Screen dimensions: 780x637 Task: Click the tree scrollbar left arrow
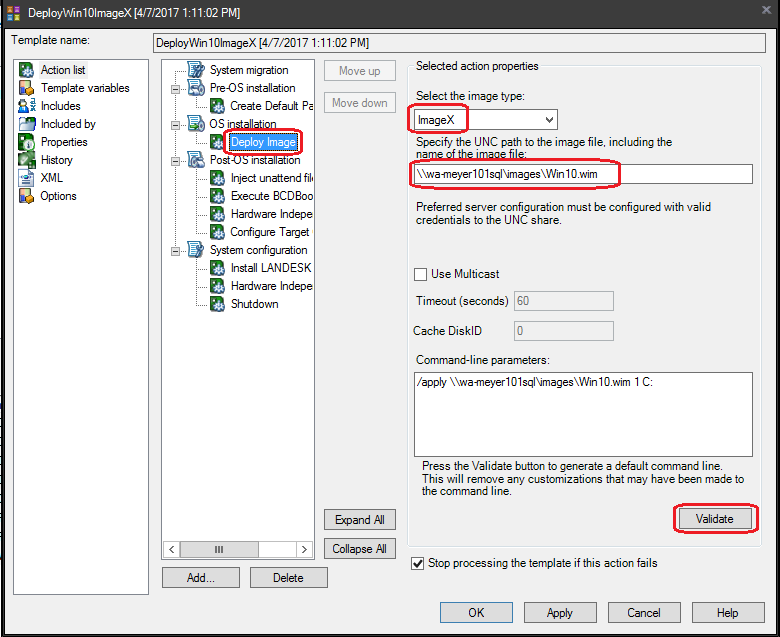172,549
